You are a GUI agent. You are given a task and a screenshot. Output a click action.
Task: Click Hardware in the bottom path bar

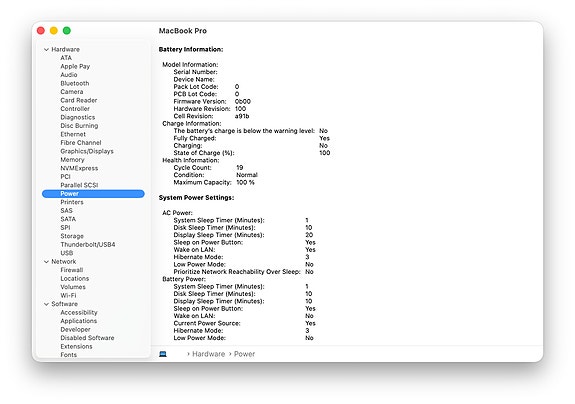point(208,354)
